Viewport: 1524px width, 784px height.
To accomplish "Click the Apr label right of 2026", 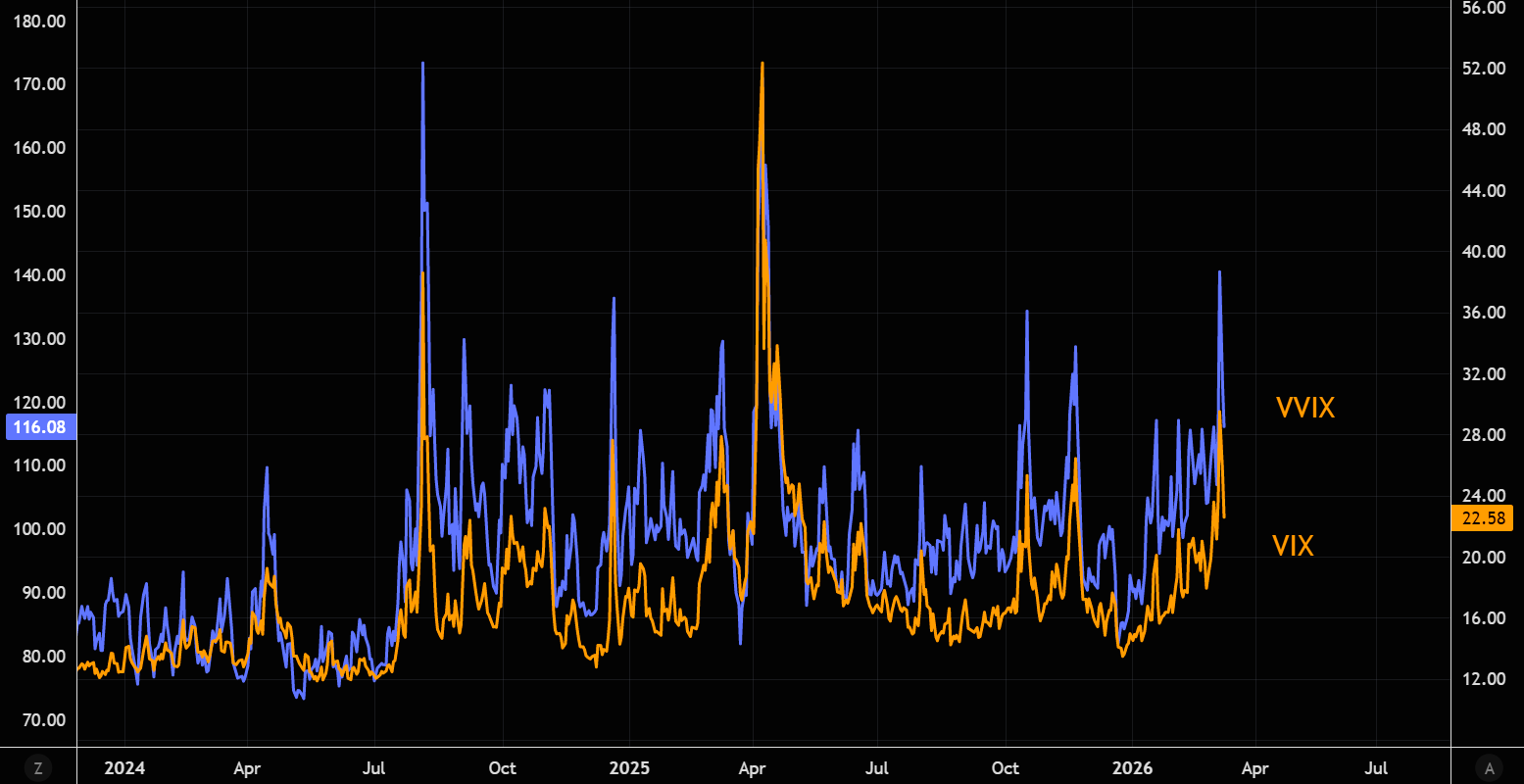I will pos(1255,768).
